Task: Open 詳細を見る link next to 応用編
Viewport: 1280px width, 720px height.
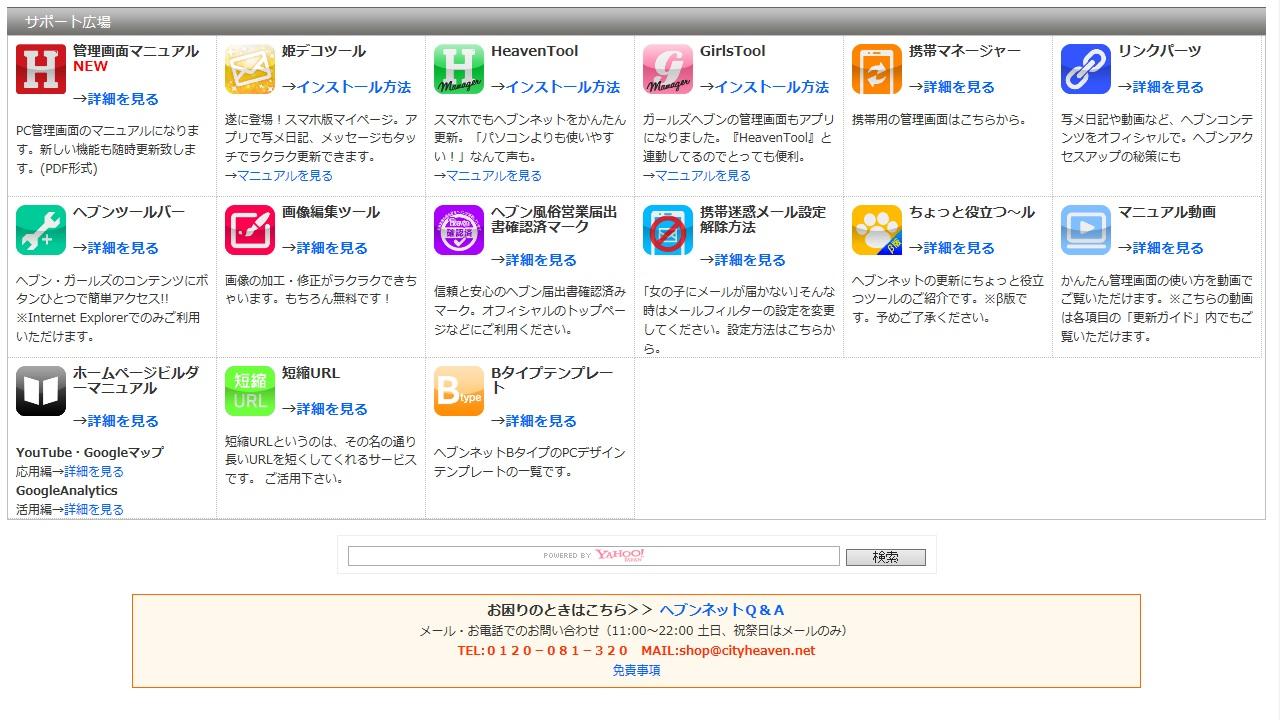Action: tap(94, 472)
